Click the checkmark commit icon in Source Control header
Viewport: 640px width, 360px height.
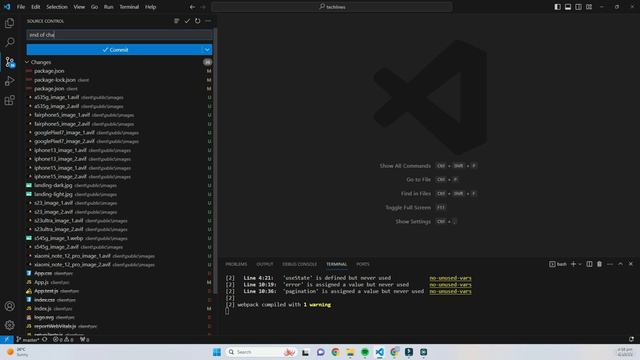[x=187, y=21]
